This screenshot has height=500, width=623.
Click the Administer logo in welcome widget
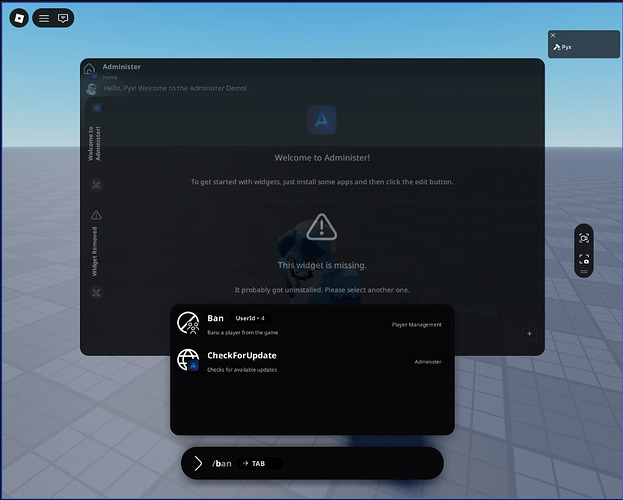[x=321, y=120]
